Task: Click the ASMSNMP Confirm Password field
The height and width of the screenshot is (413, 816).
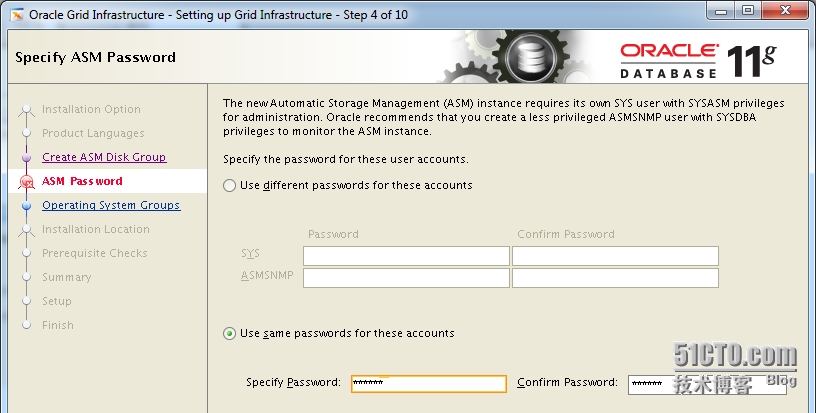Action: tap(615, 278)
